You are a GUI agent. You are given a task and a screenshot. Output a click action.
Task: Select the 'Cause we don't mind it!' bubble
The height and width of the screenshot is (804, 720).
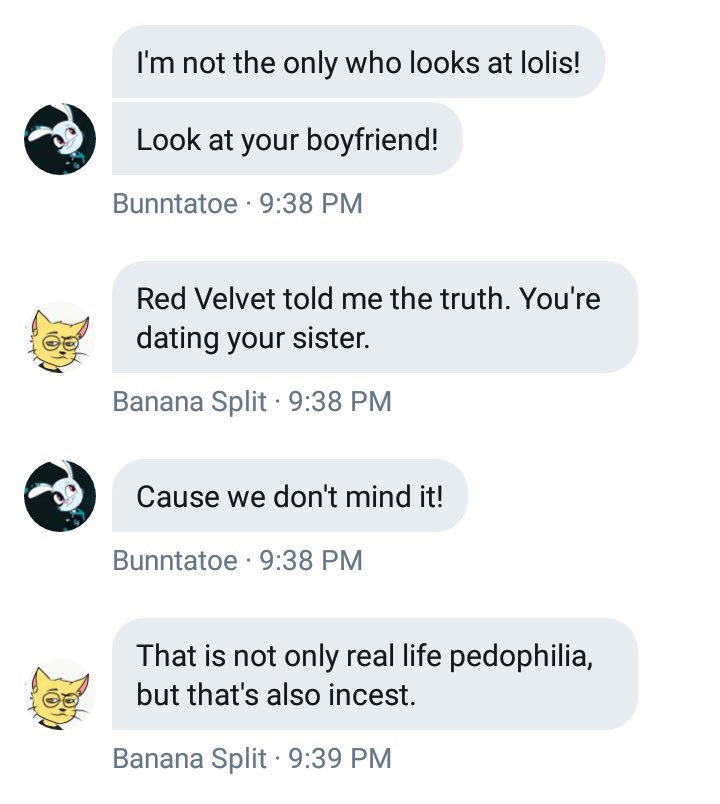tap(290, 495)
